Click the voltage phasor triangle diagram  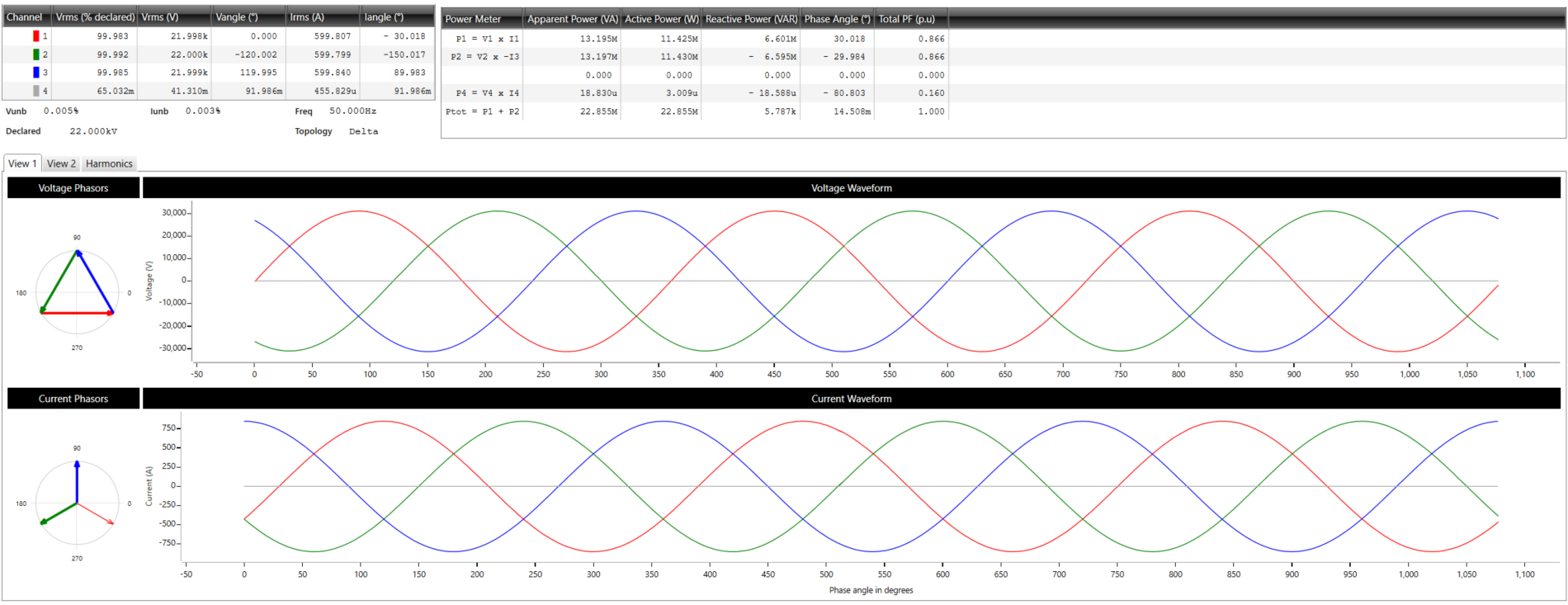coord(77,292)
